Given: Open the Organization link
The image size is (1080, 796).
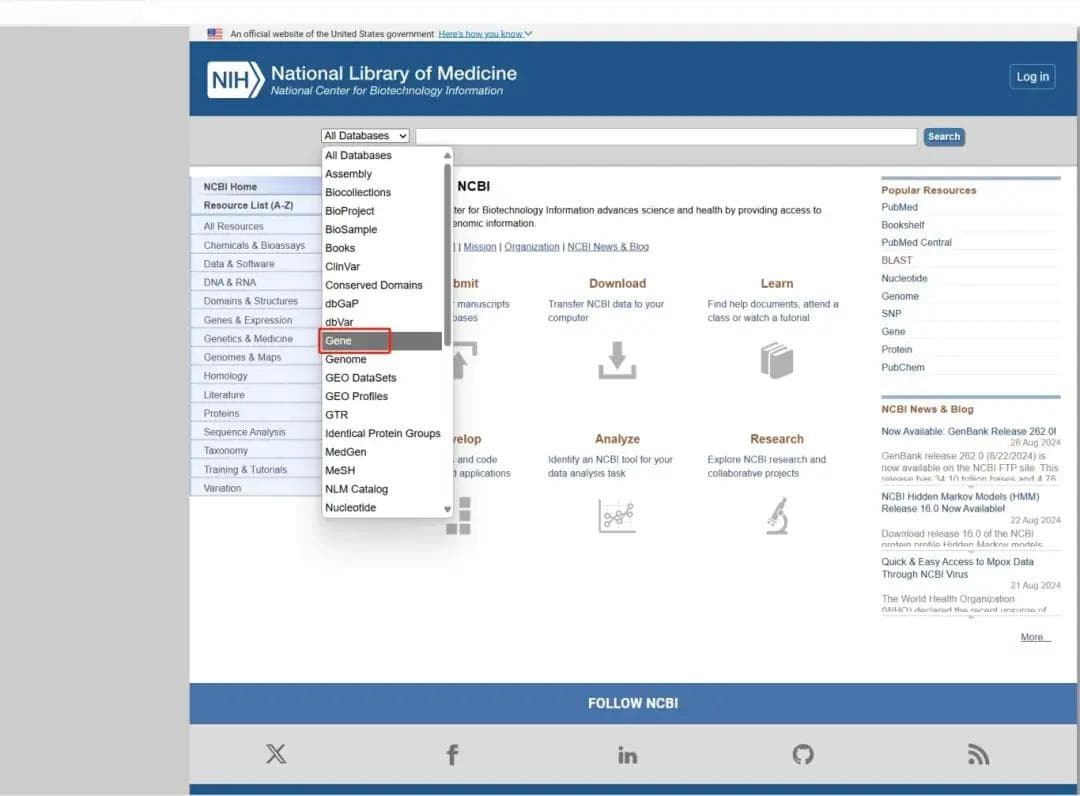Looking at the screenshot, I should 532,247.
